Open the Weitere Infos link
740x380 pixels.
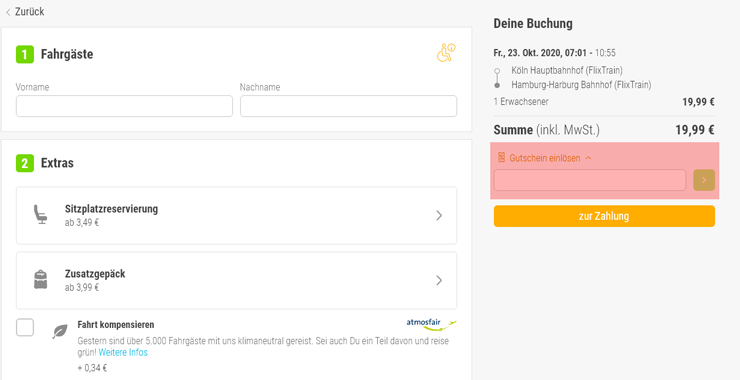point(123,353)
